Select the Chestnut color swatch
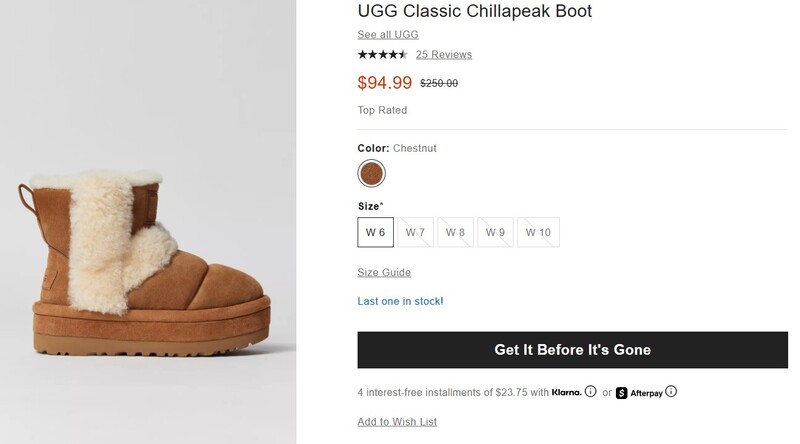 point(372,174)
